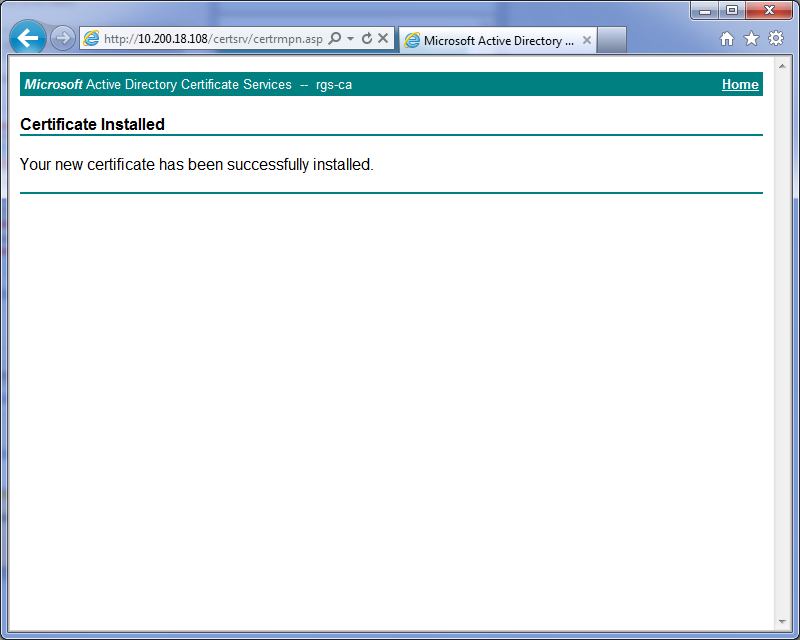Open the address bar autocomplete dropdown arrow

[x=351, y=38]
